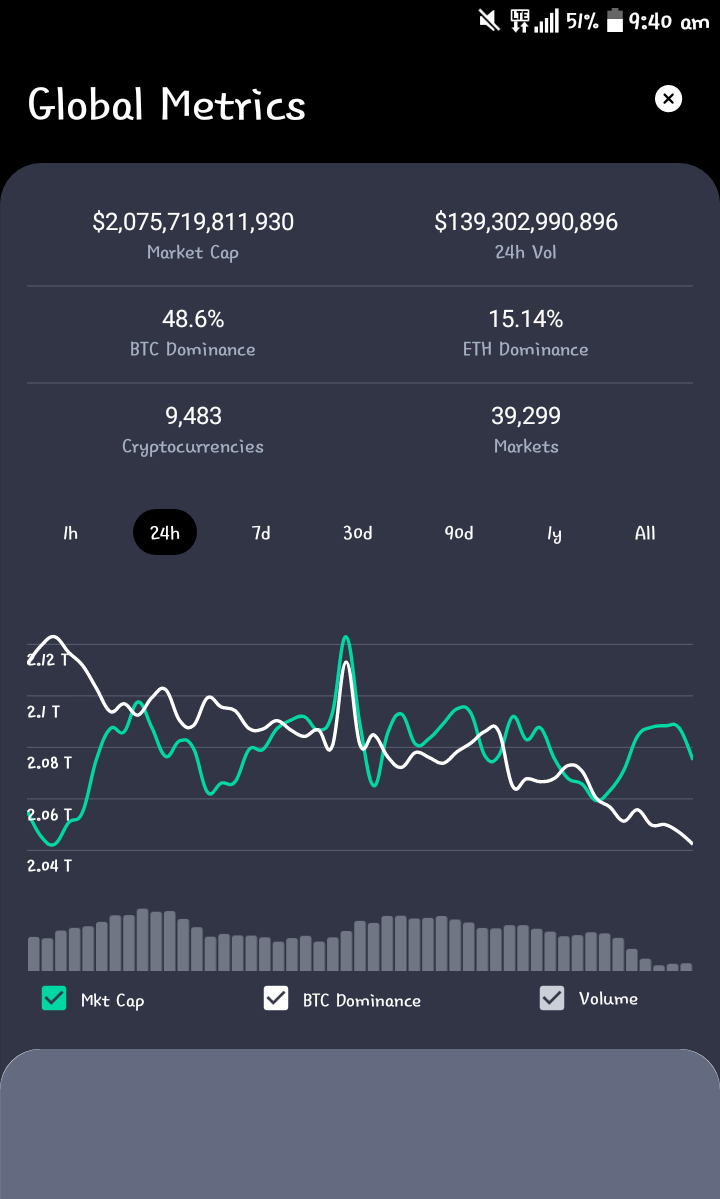
Task: Tap the muted sound status icon
Action: pyautogui.click(x=489, y=21)
